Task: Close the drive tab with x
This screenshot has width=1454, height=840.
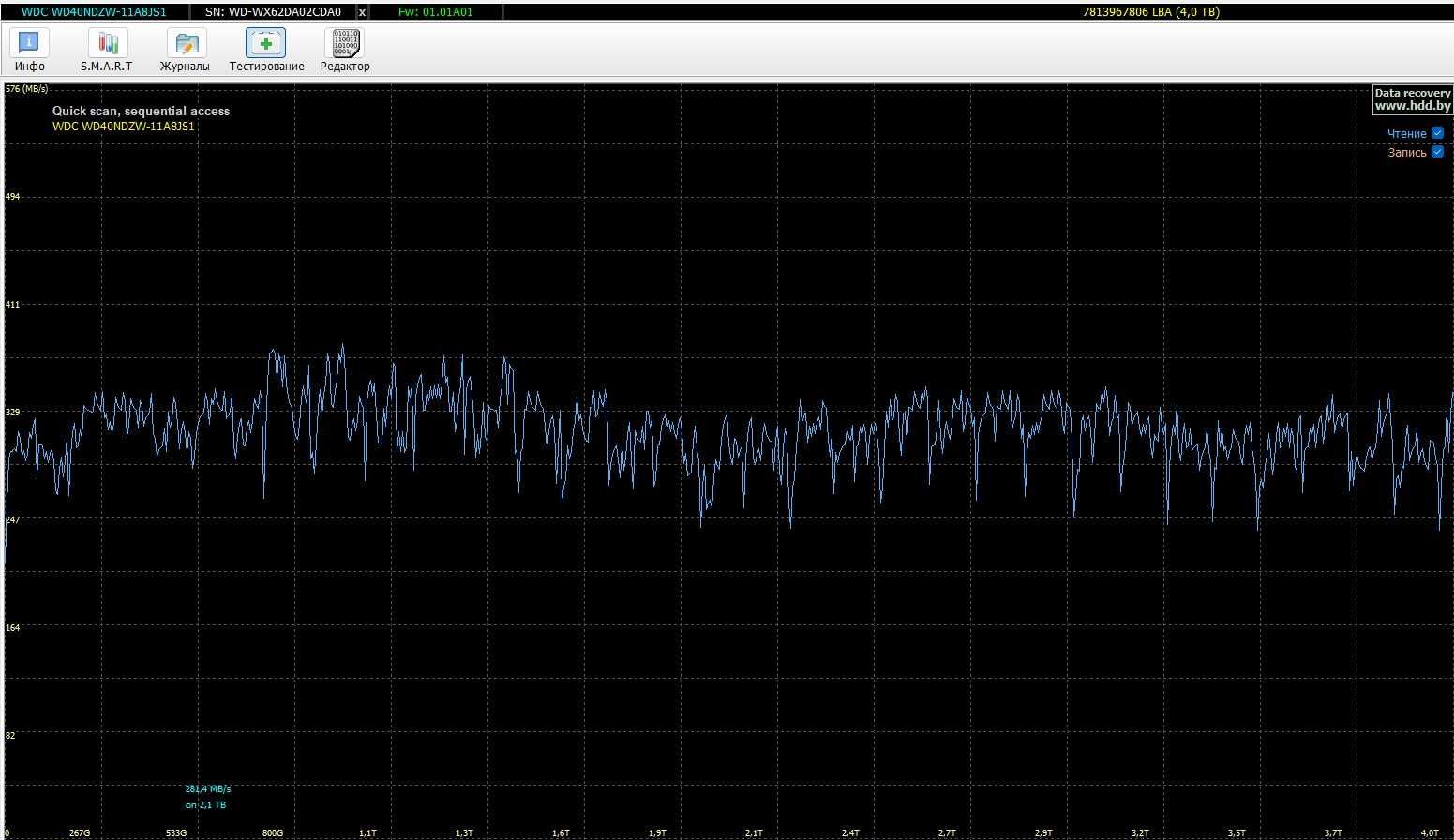Action: point(363,12)
